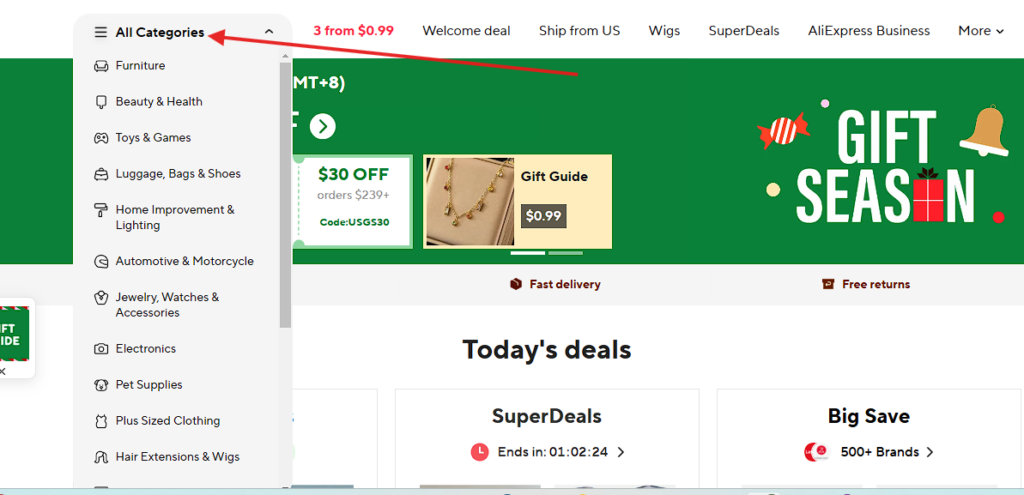Screen dimensions: 1024x495
Task: Click the Pet Supplies icon
Action: (x=101, y=385)
